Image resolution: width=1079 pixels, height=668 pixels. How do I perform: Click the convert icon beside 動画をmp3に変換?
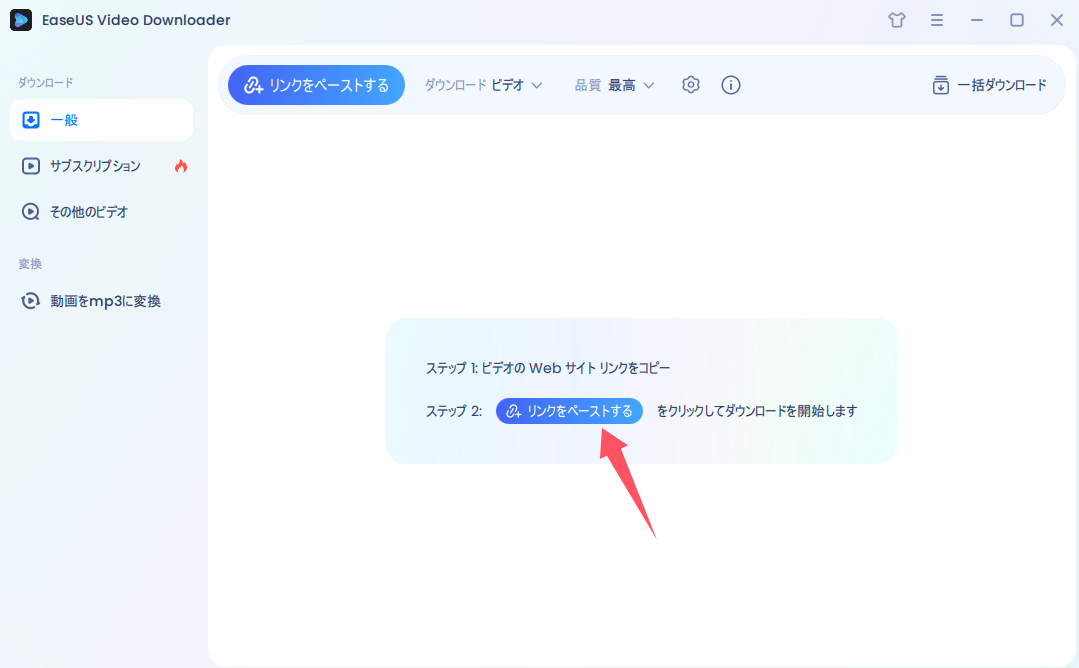point(30,300)
